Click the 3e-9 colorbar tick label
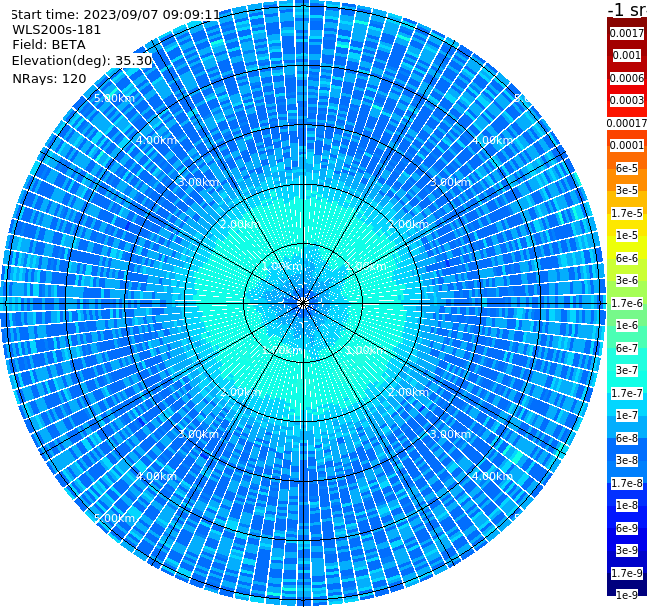647x607 pixels. pos(627,550)
